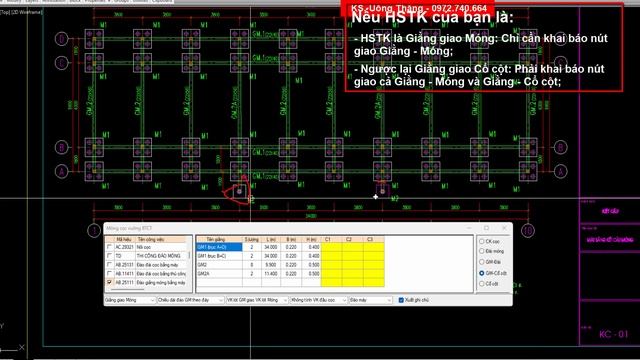Click grid axis bubble D on the left
The width and height of the screenshot is (640, 360).
point(62,39)
